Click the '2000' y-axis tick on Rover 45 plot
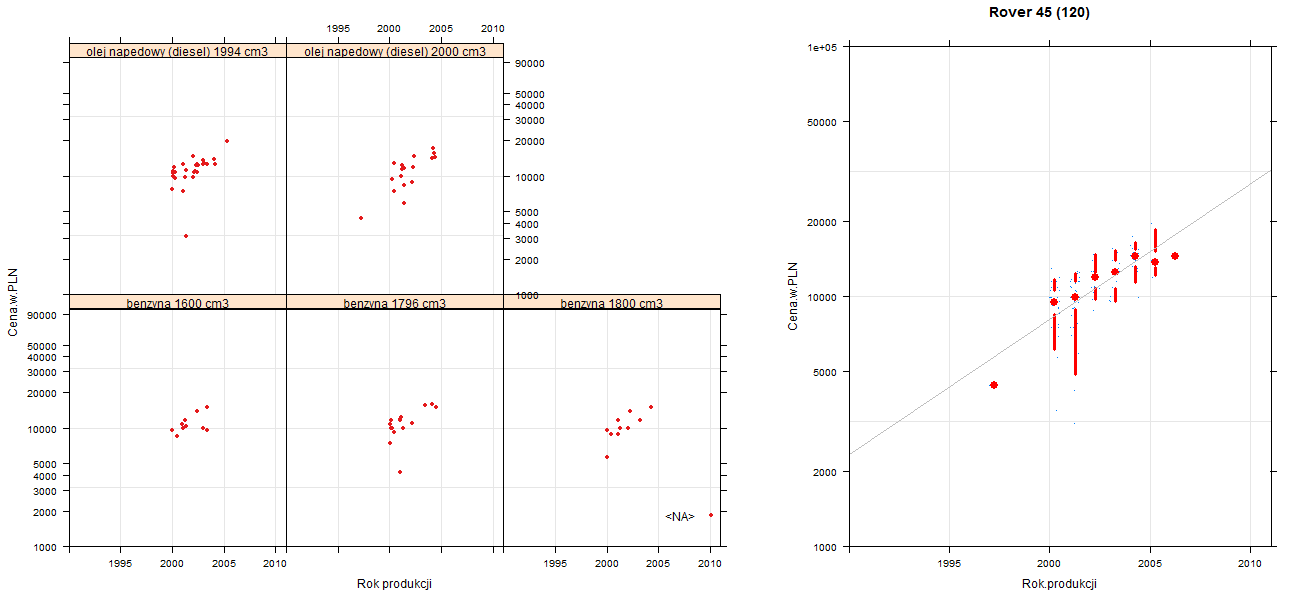The height and width of the screenshot is (600, 1300). 825,471
